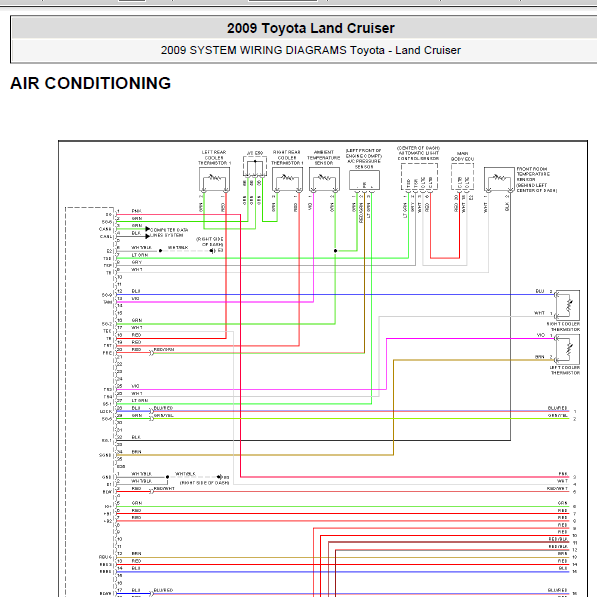Screen dimensions: 597x597
Task: Click the wire junction dot below Ambient Temperature Sensor
Action: pyautogui.click(x=335, y=251)
